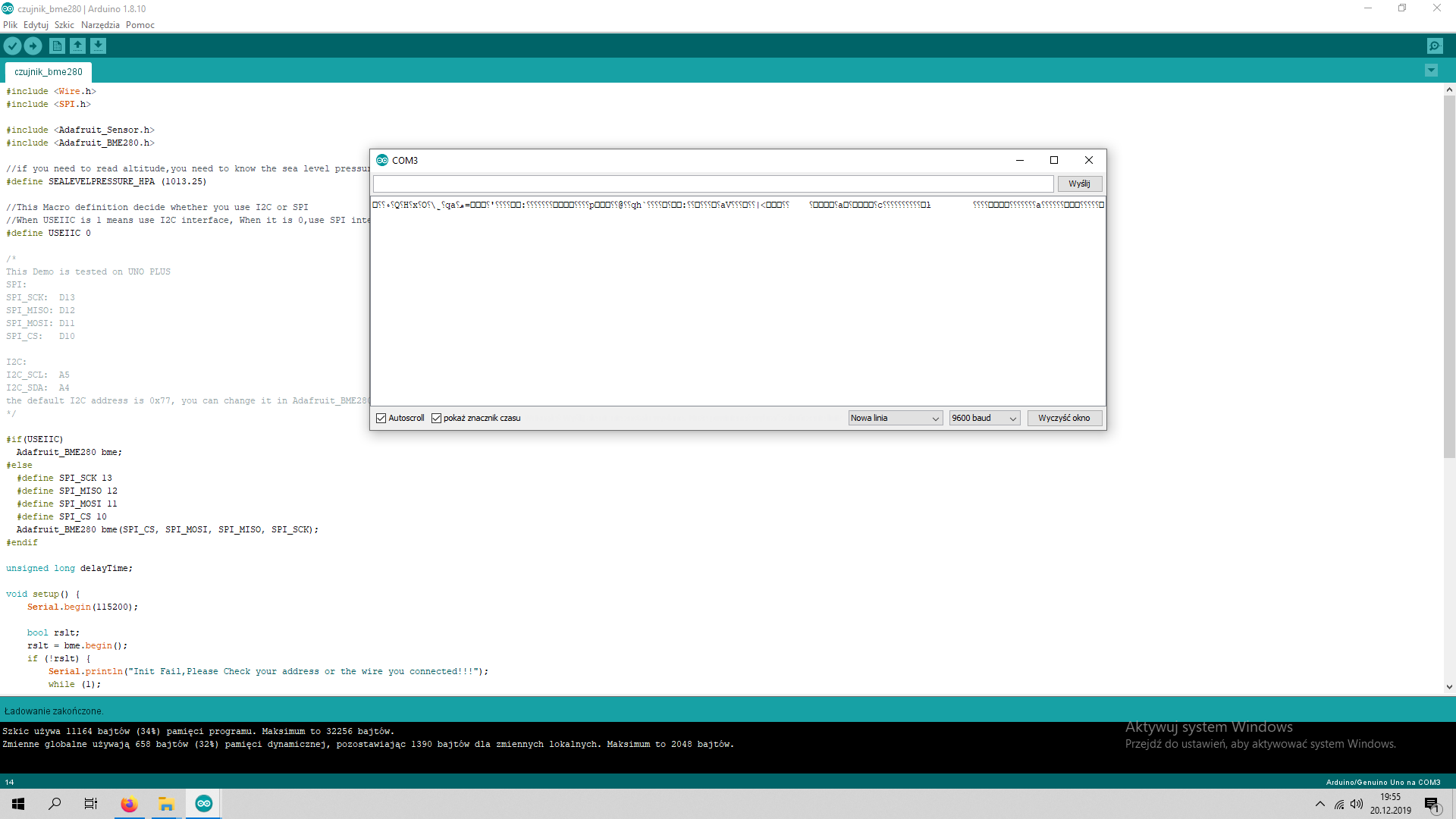Open the notification center icon
Image resolution: width=1456 pixels, height=819 pixels.
(x=1432, y=804)
